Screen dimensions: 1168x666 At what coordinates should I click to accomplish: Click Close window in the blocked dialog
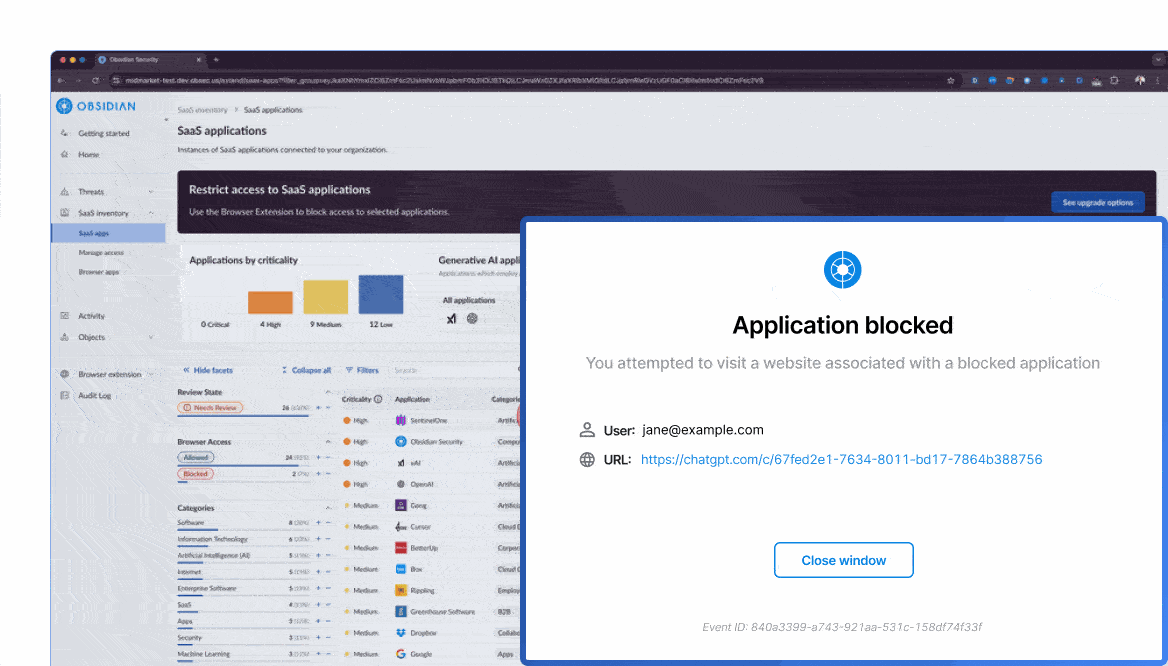tap(843, 560)
